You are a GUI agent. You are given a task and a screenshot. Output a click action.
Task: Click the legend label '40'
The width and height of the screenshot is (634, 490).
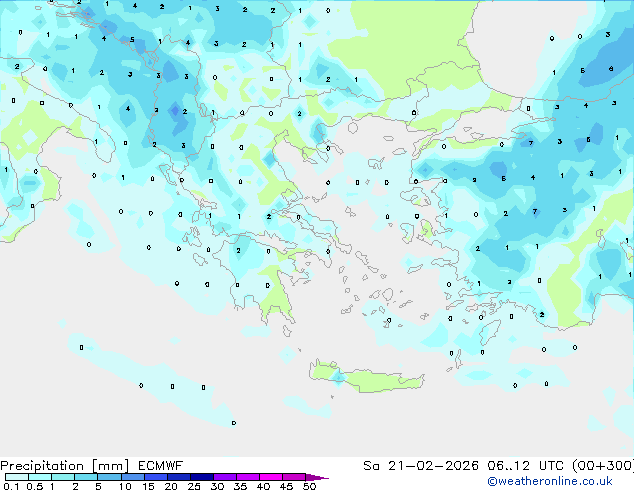(263, 486)
